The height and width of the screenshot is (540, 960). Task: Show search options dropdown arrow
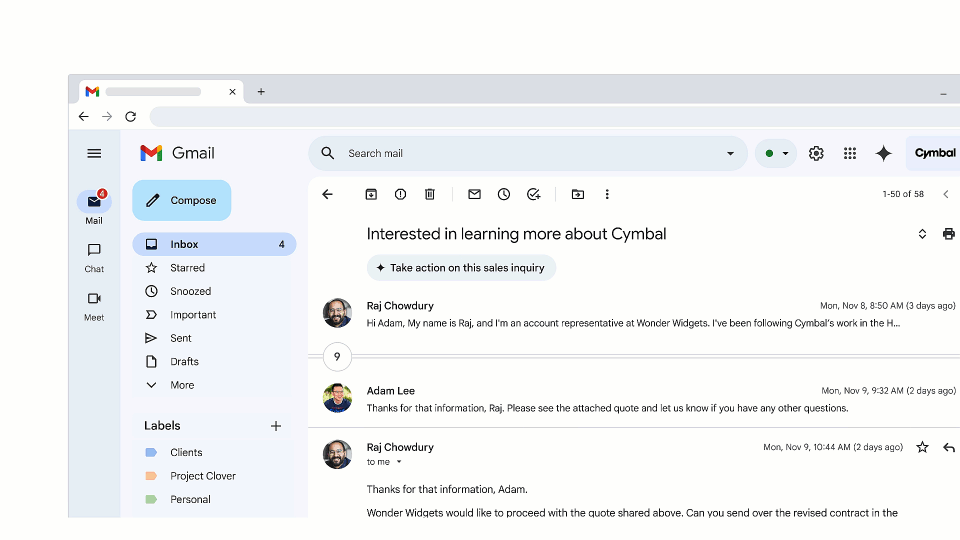coord(730,154)
